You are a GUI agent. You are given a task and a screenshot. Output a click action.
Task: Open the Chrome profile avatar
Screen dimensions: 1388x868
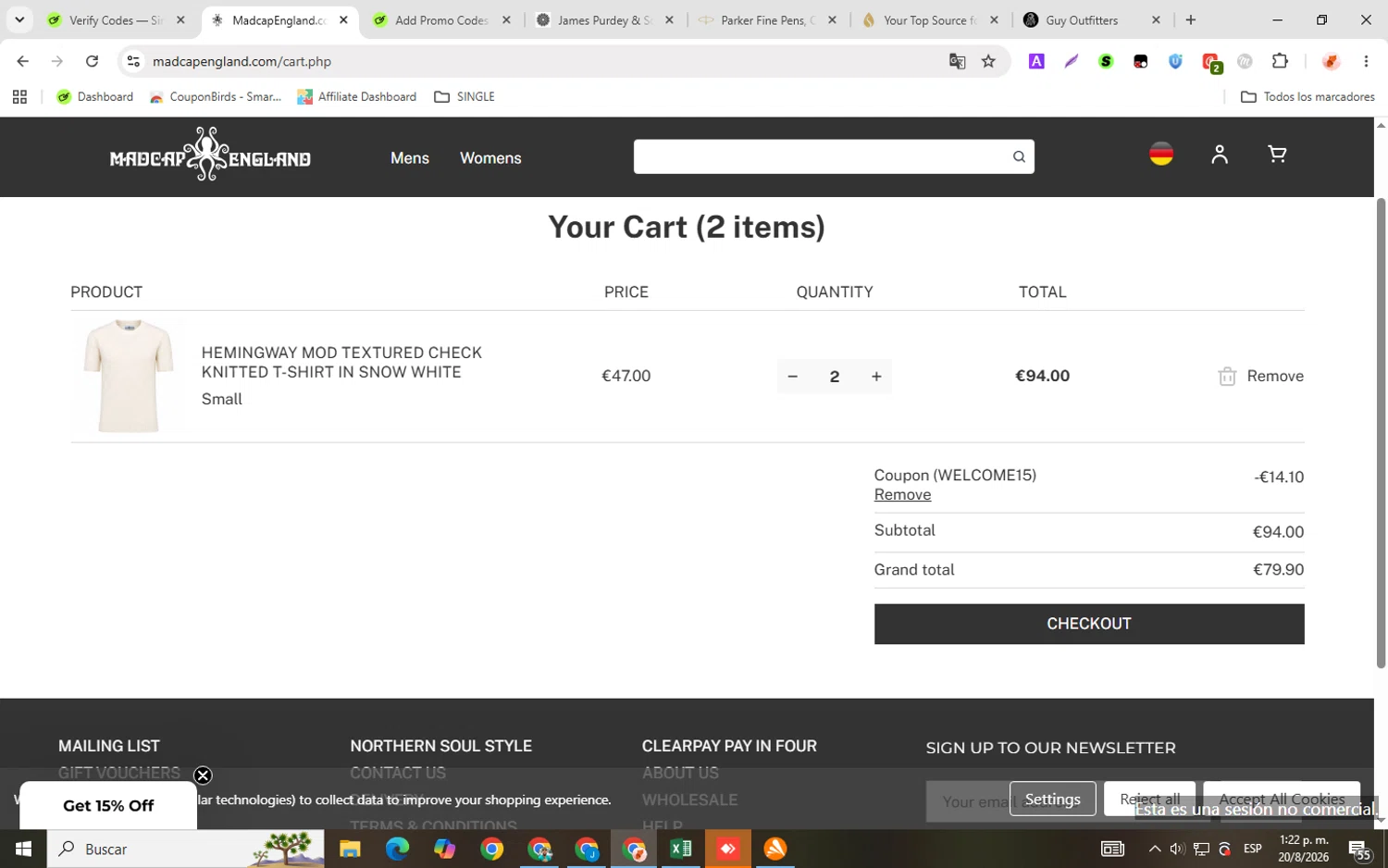pyautogui.click(x=1331, y=61)
